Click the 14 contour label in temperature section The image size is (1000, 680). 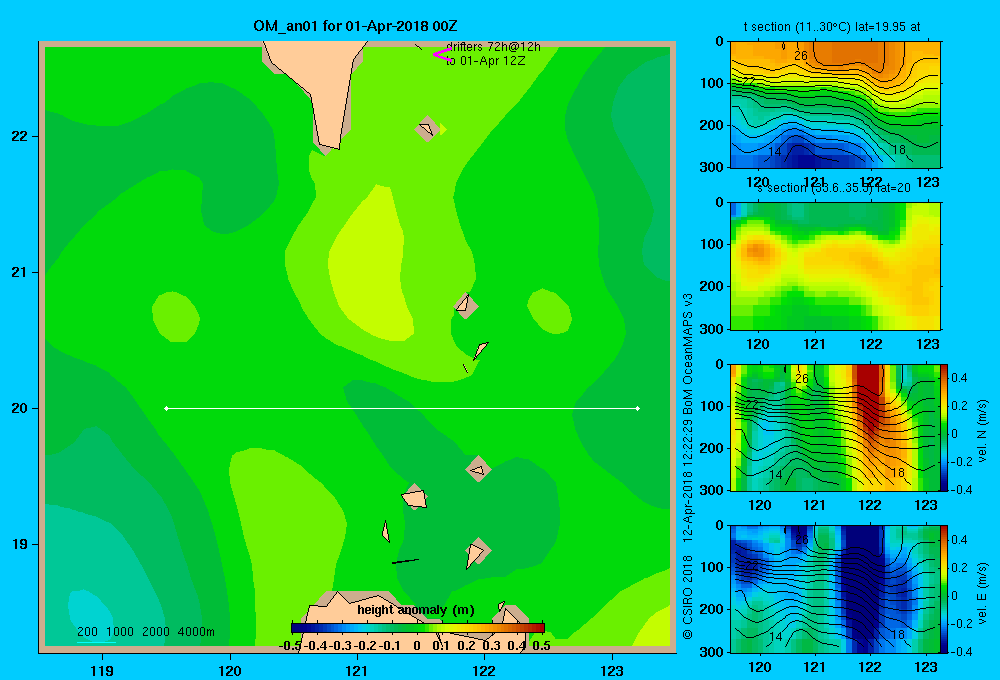pos(775,152)
